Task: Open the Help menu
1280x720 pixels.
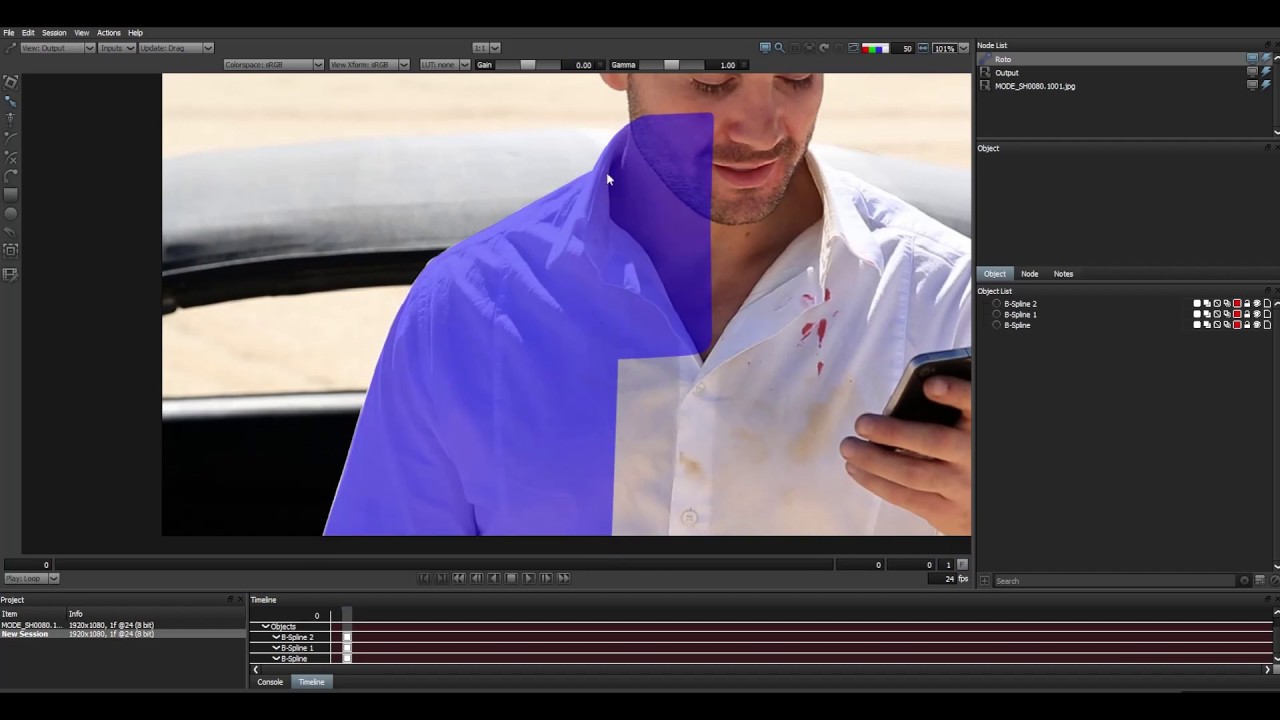Action: coord(135,33)
